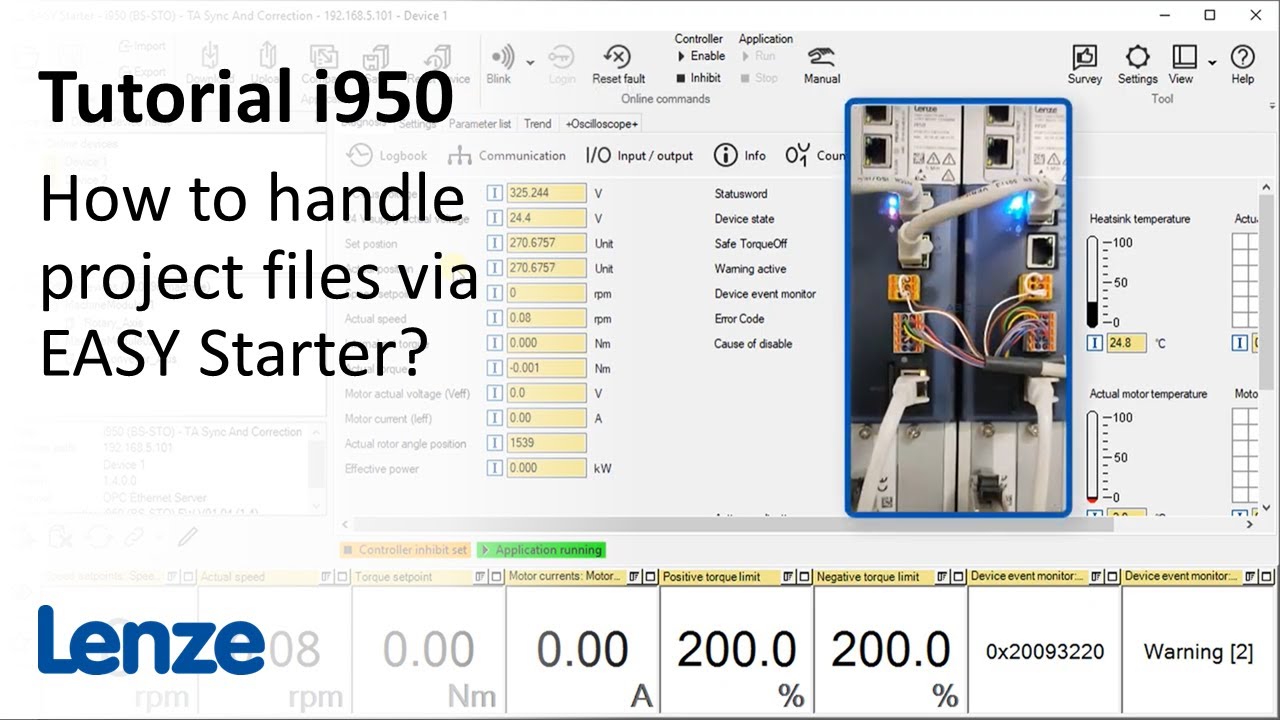Image resolution: width=1280 pixels, height=720 pixels.
Task: Click the Application running status indicator
Action: pos(541,550)
